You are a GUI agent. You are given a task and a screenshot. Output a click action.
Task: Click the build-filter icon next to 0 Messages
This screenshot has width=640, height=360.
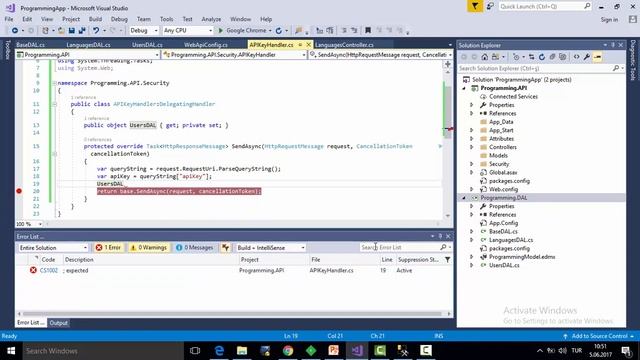(x=225, y=247)
